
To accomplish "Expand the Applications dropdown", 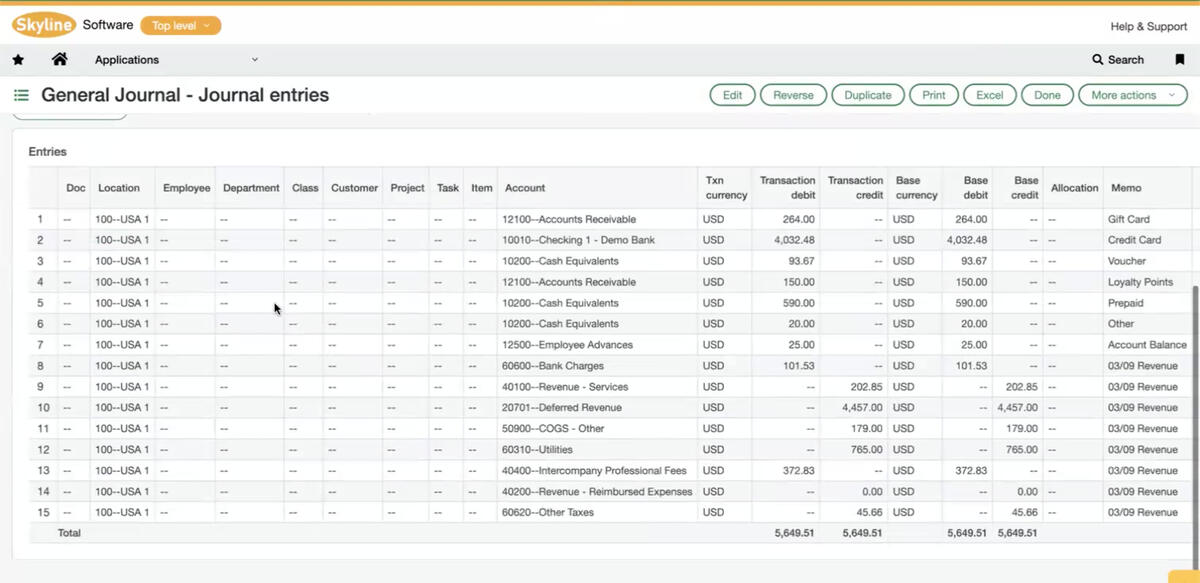I will [255, 59].
